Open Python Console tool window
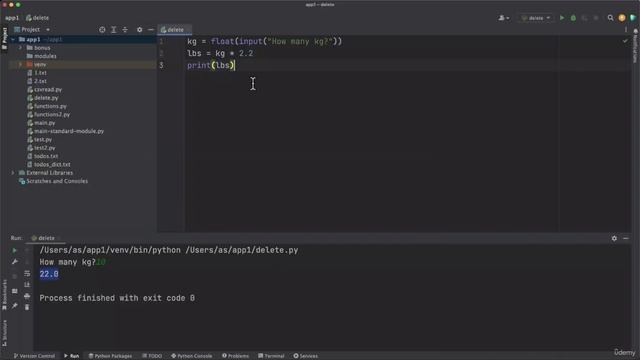 click(191, 356)
